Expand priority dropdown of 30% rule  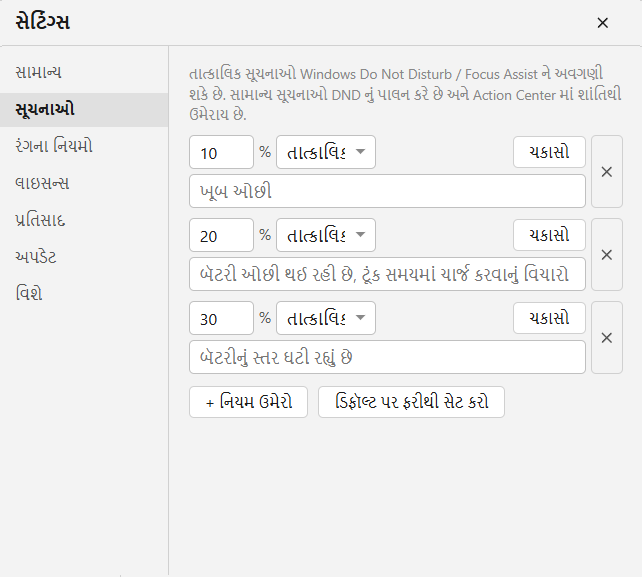tap(326, 318)
